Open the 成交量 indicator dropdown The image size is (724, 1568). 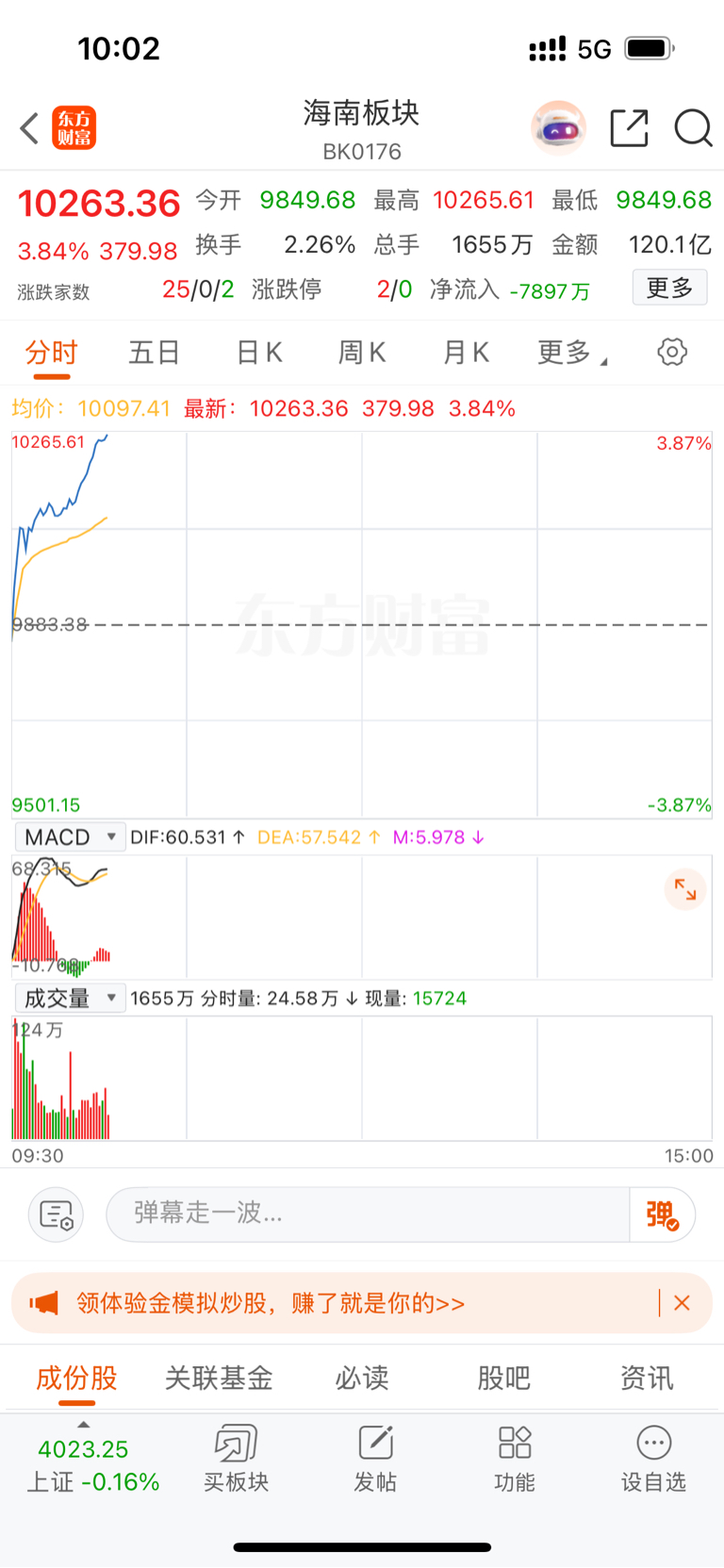point(70,998)
